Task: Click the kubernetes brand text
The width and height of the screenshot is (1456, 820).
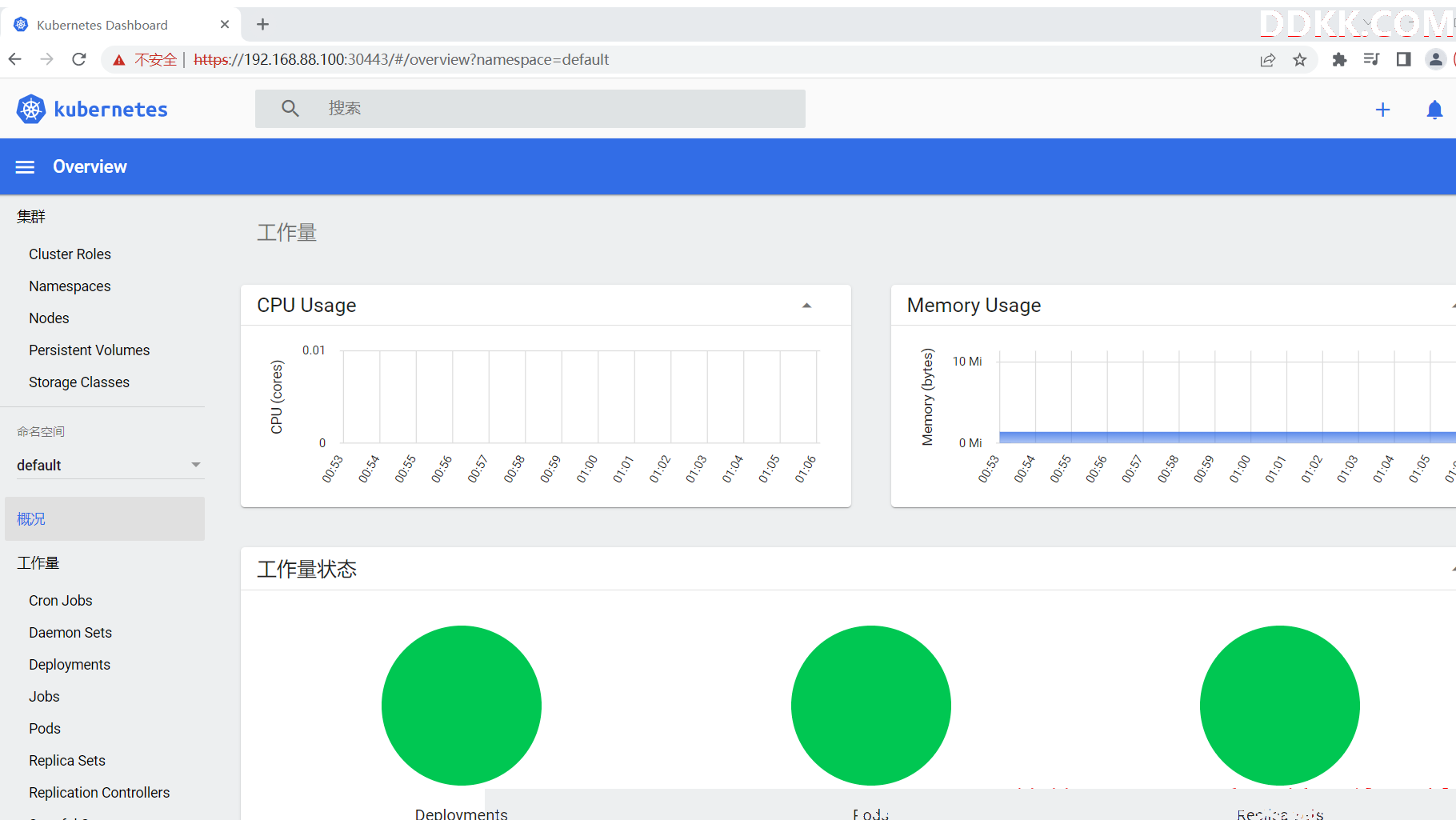Action: tap(110, 110)
